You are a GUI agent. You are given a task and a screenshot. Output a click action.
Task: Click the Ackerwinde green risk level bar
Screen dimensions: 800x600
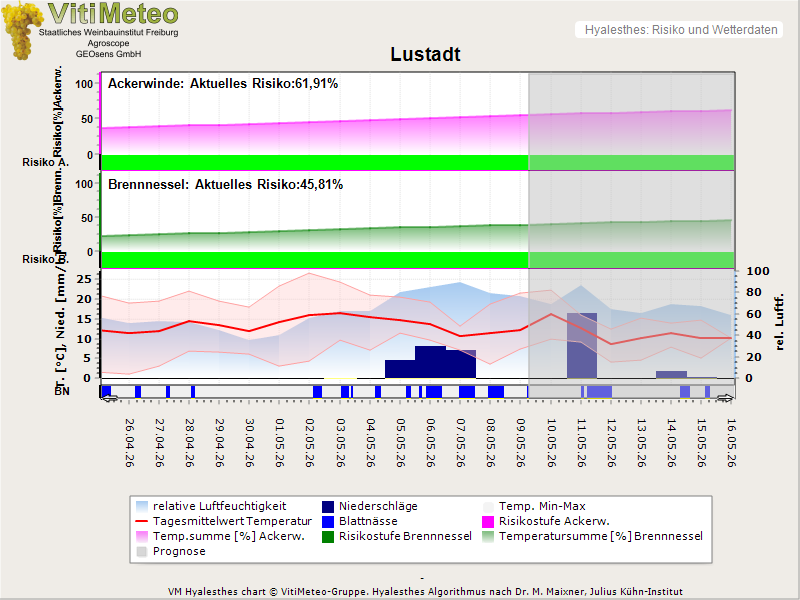(x=418, y=162)
